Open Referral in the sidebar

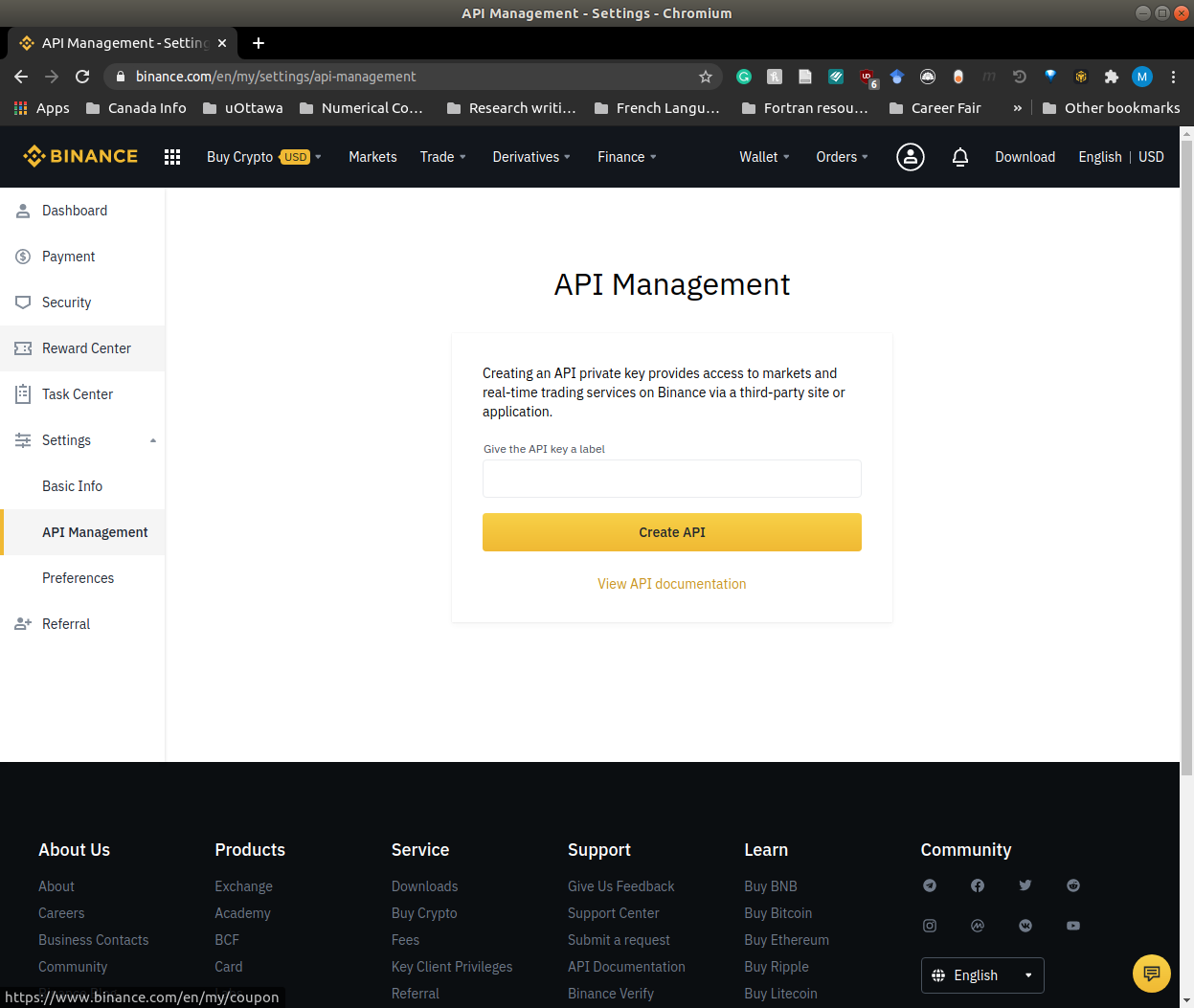(82, 624)
